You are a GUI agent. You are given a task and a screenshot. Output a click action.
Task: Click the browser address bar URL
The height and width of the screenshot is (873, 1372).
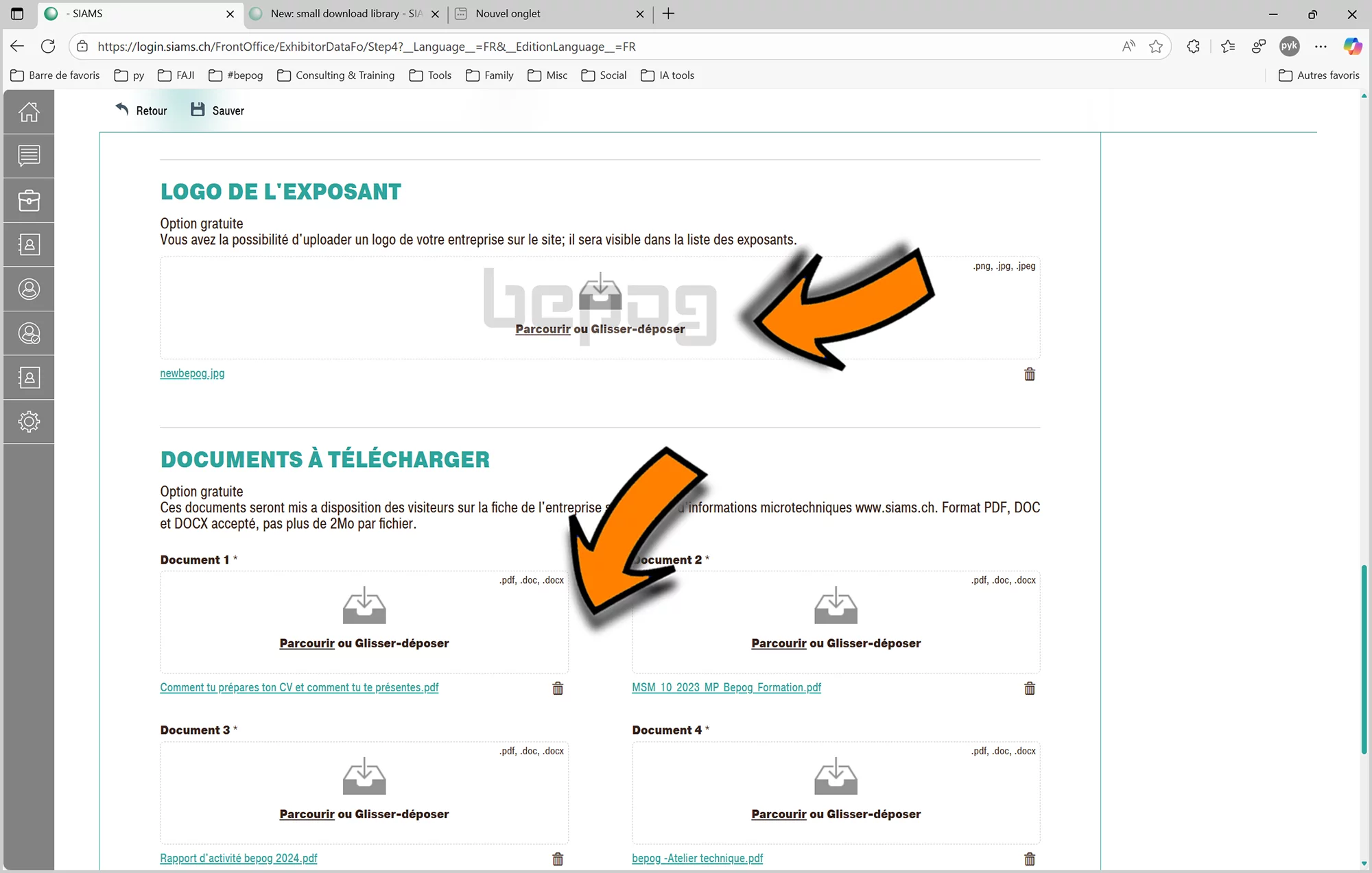(x=366, y=47)
